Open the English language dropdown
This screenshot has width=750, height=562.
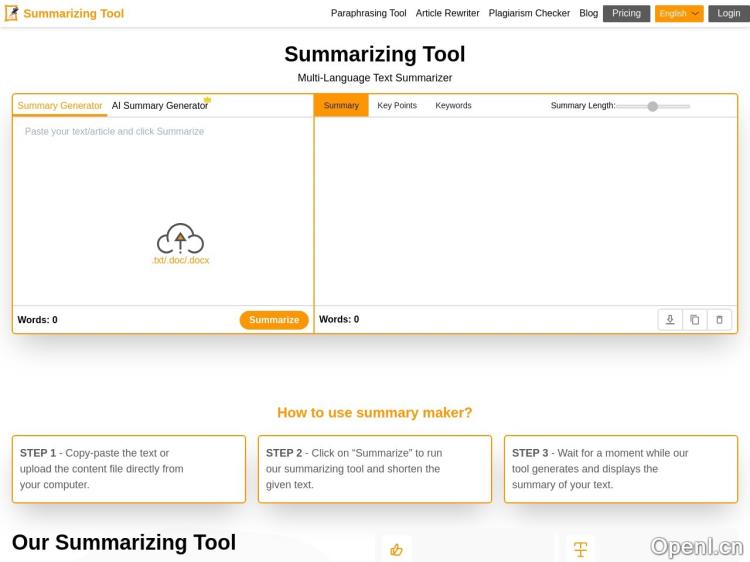click(679, 14)
